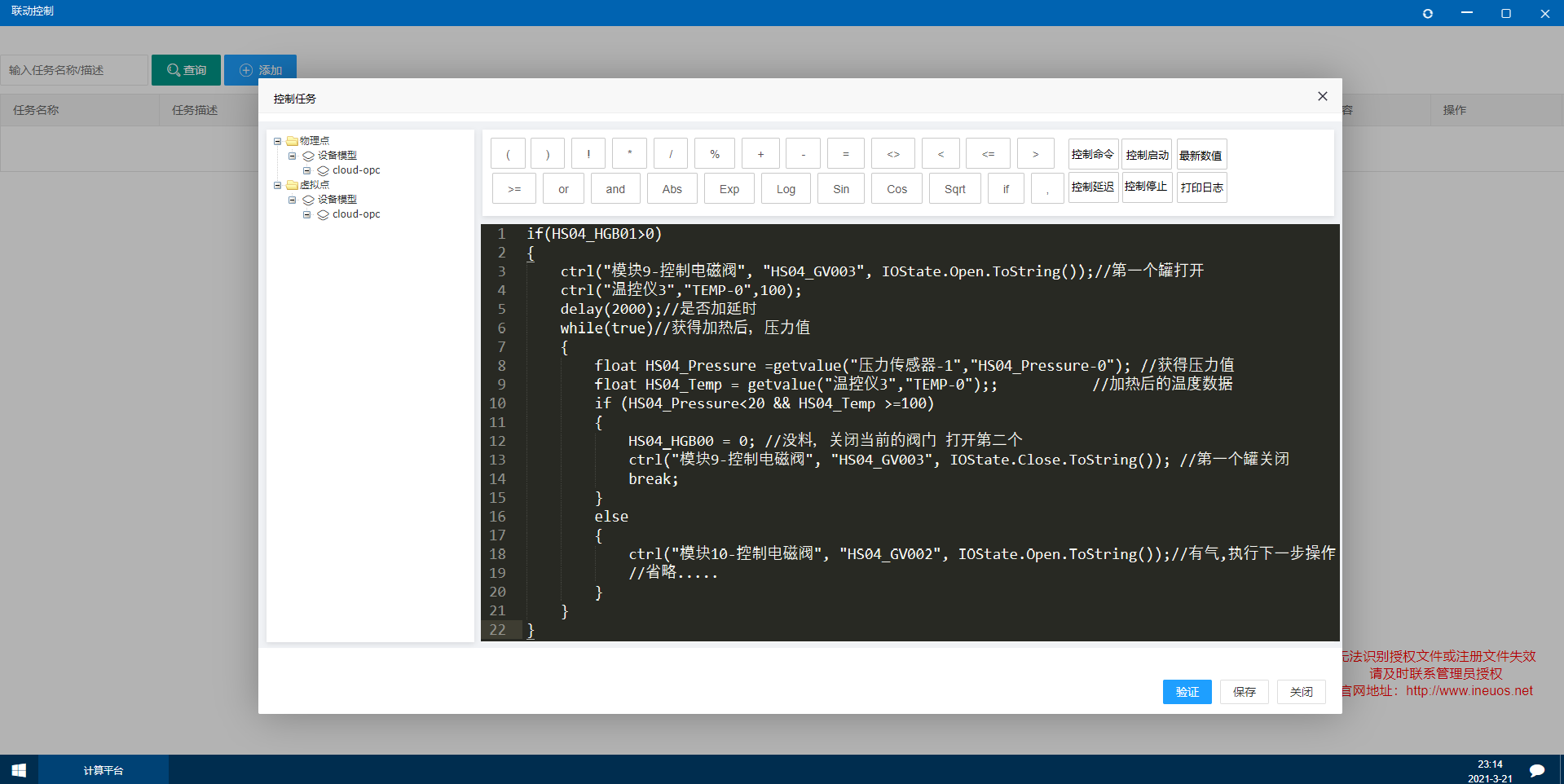
Task: Select 设备模型 label under 物理点
Action: (x=337, y=156)
